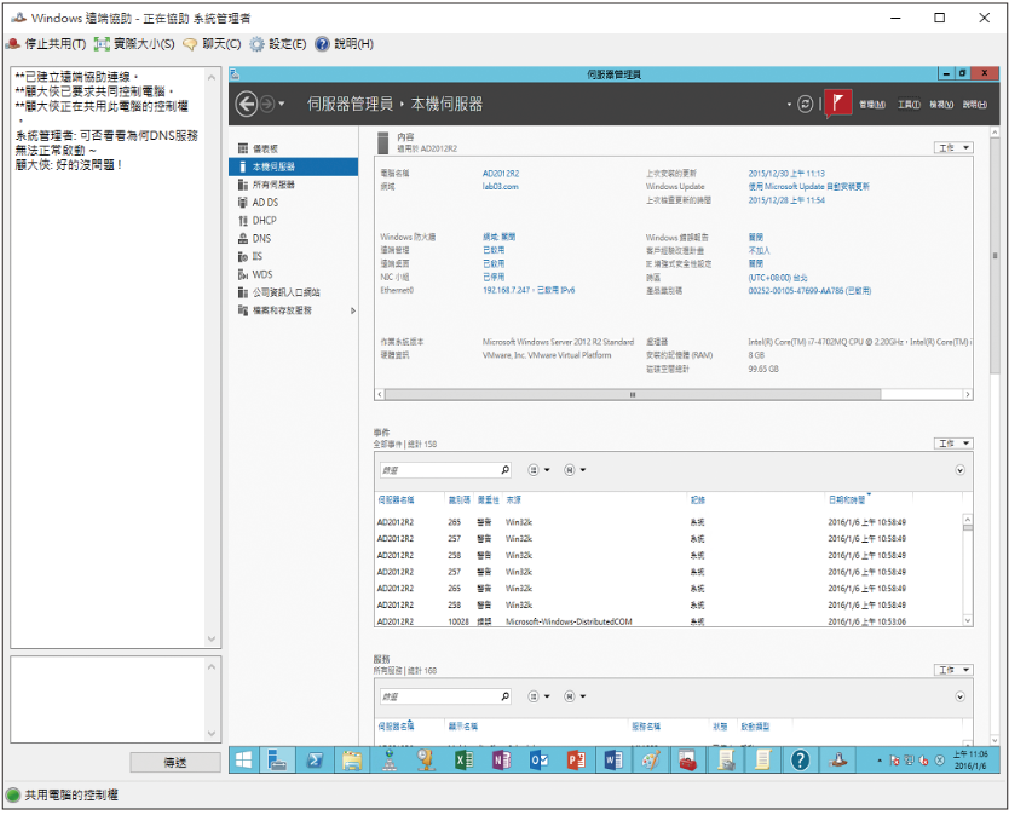Open the red toolbox icon on taskbar
The image size is (1011, 813).
[689, 761]
